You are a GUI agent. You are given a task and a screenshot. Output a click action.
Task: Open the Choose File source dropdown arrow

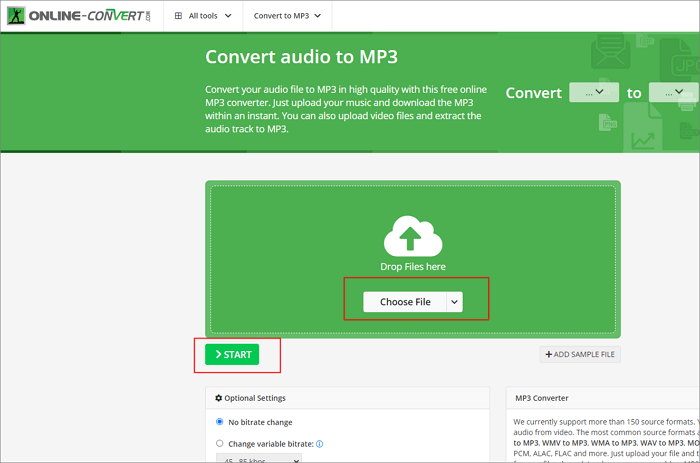(454, 302)
